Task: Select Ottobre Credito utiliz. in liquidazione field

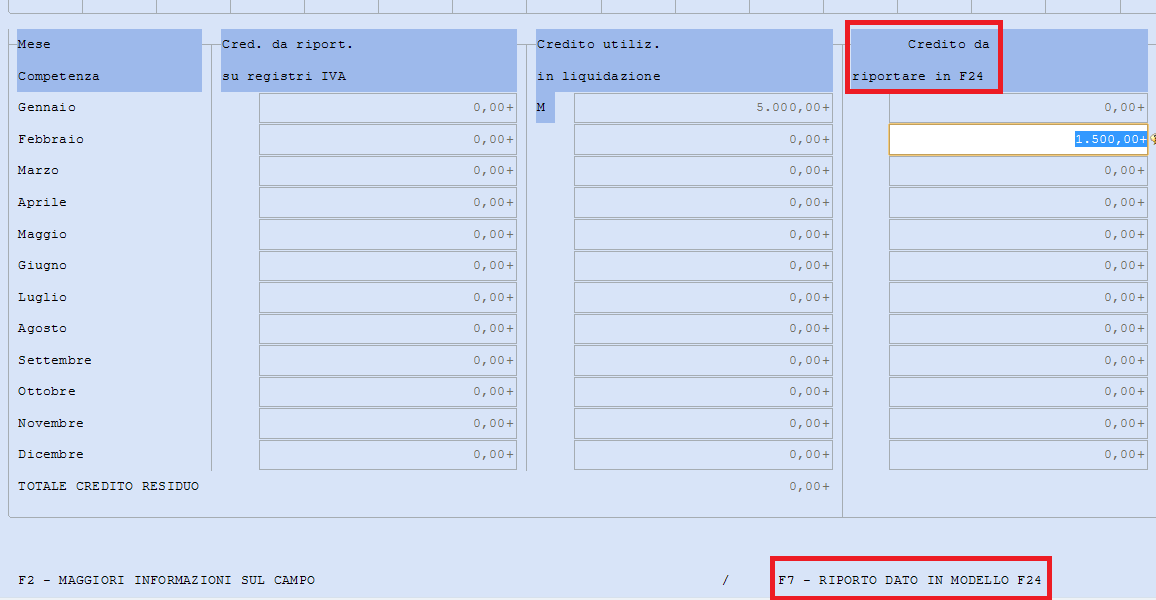Action: pyautogui.click(x=703, y=391)
